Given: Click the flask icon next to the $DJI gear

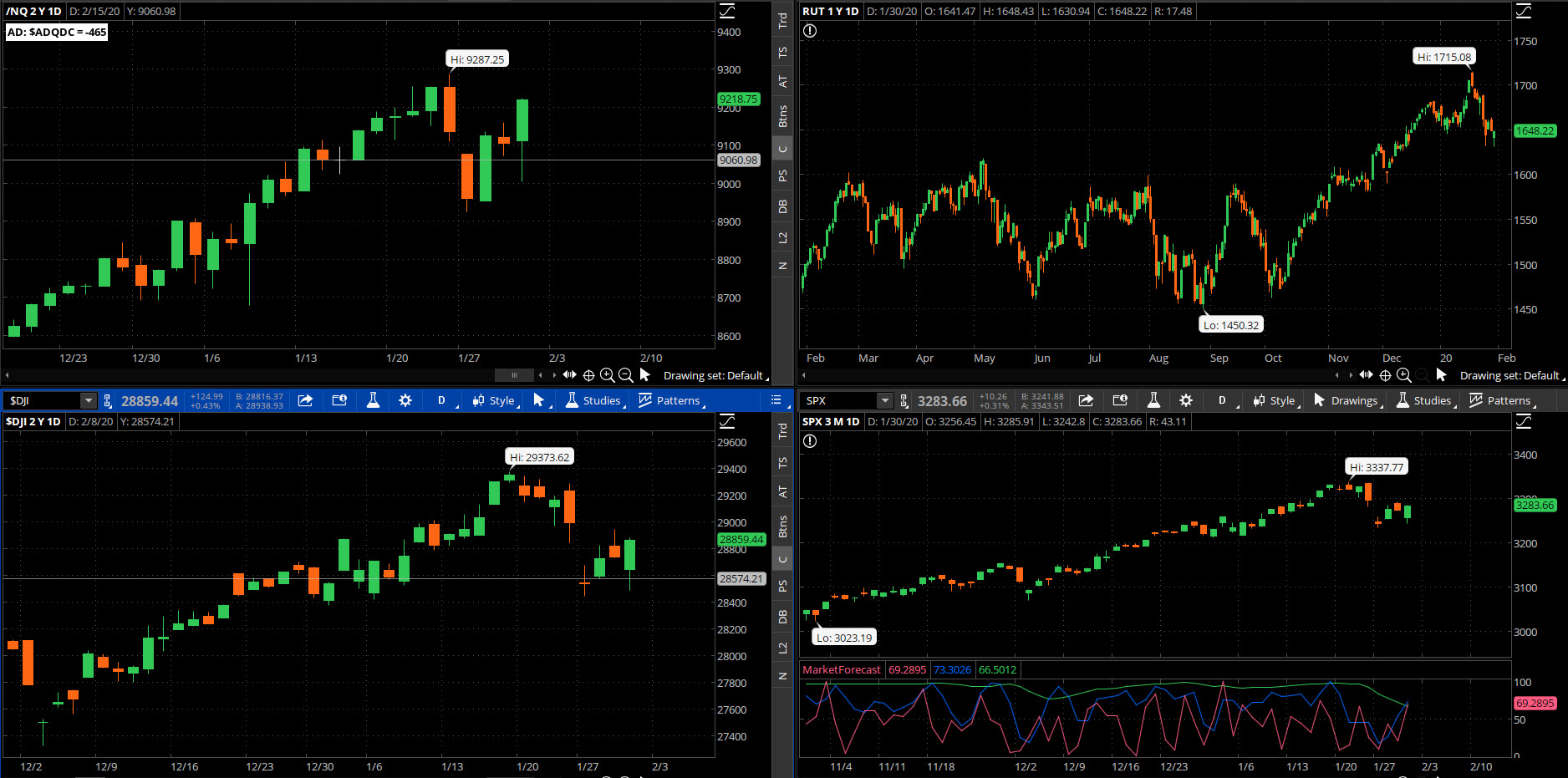Looking at the screenshot, I should (373, 400).
